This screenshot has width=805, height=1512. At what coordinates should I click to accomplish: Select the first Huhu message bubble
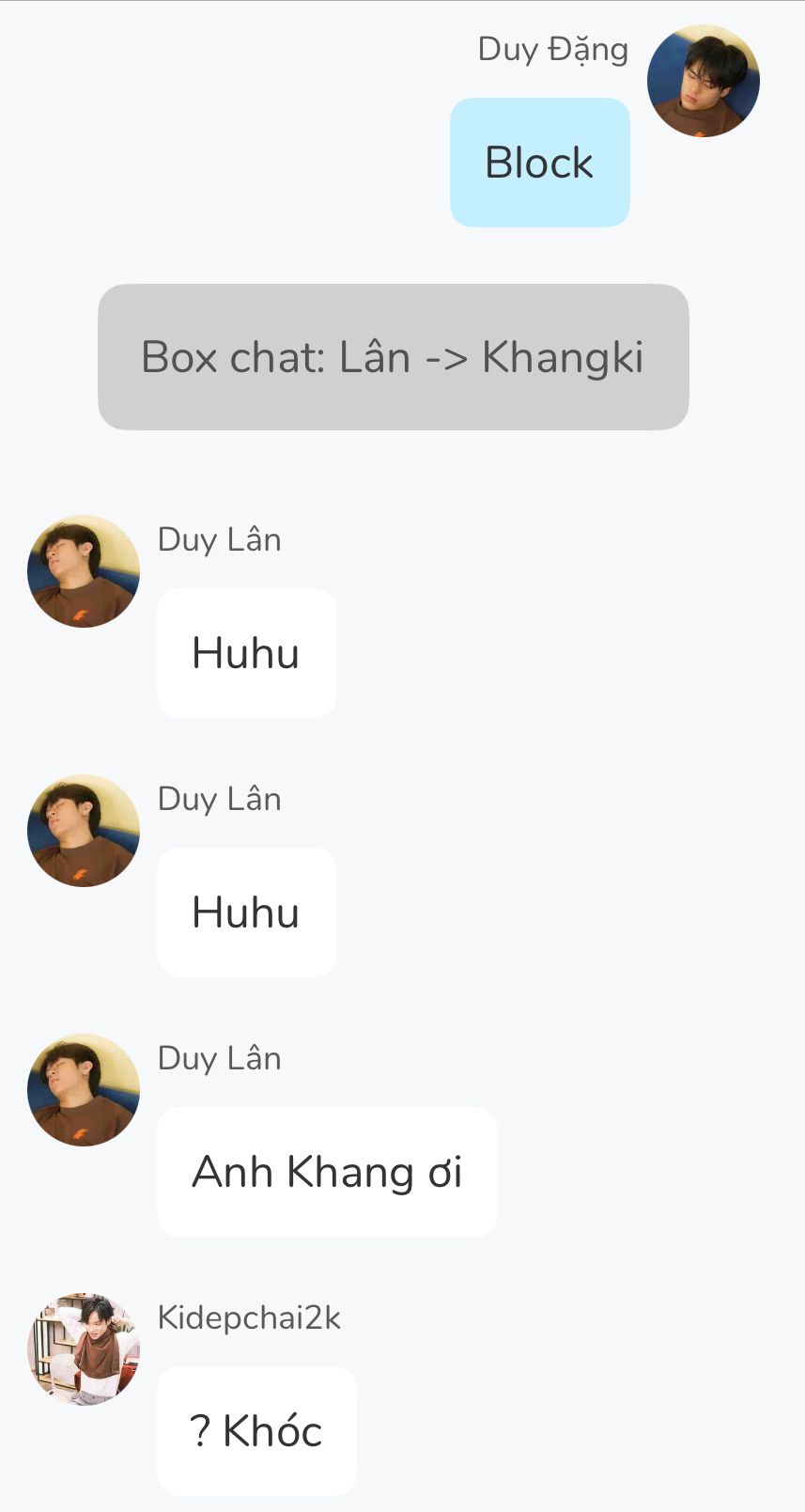(x=247, y=653)
